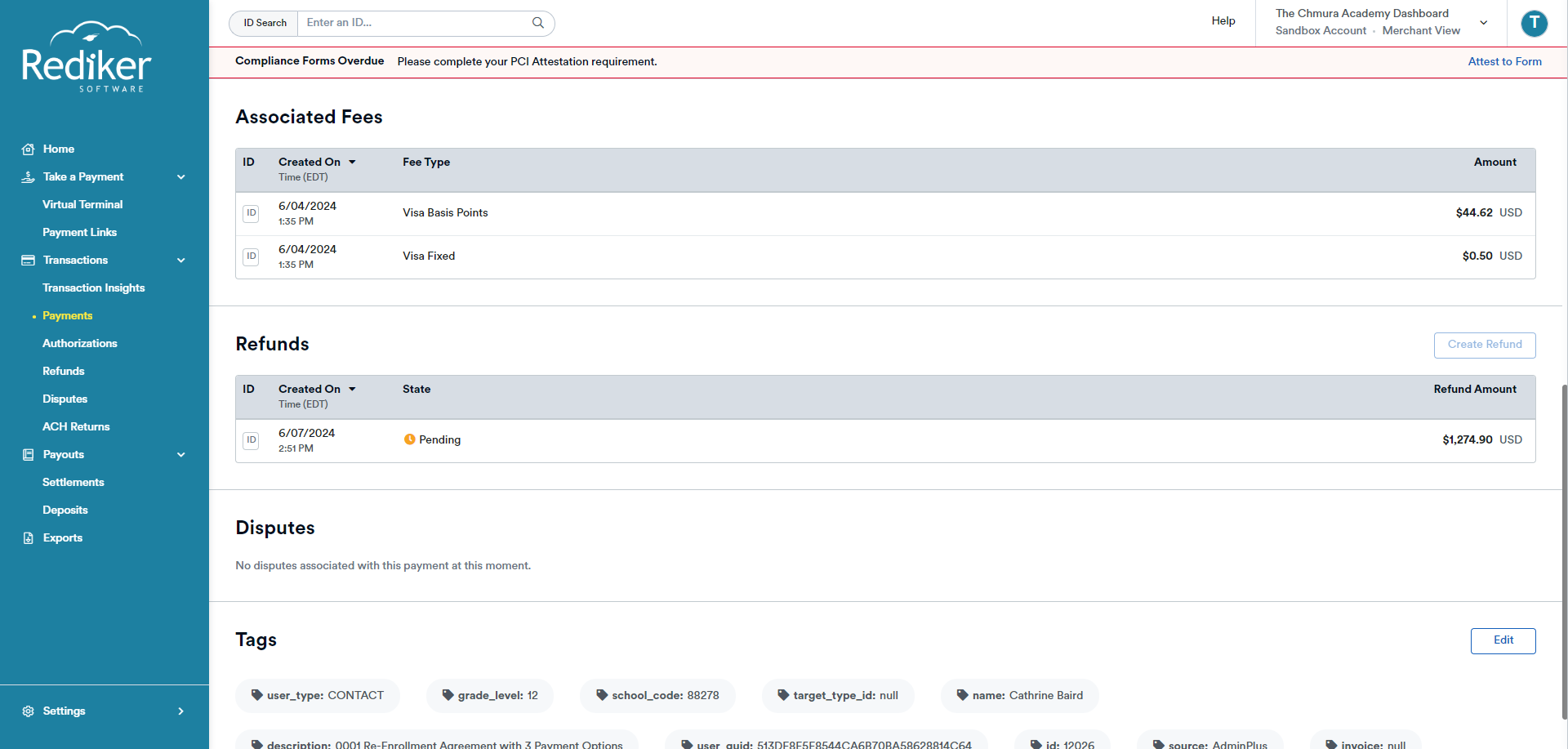Open the Disputes menu item in sidebar
1568x749 pixels.
tap(65, 399)
